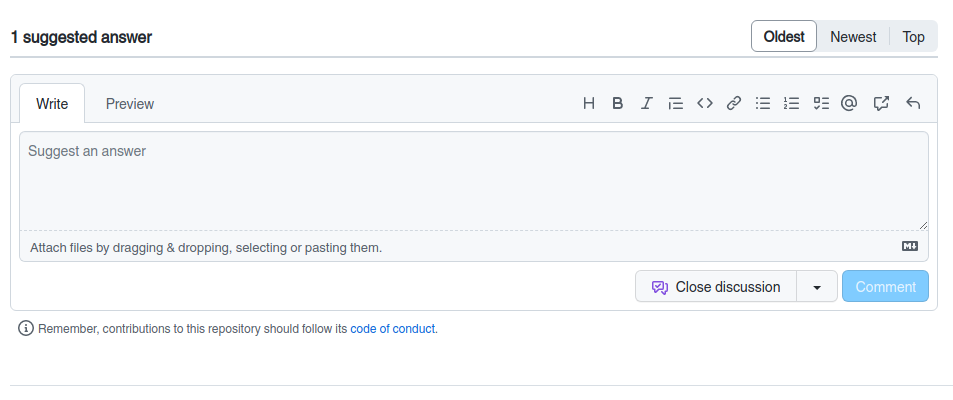Switch to the Preview tab
Screen dimensions: 953x400
[x=130, y=104]
